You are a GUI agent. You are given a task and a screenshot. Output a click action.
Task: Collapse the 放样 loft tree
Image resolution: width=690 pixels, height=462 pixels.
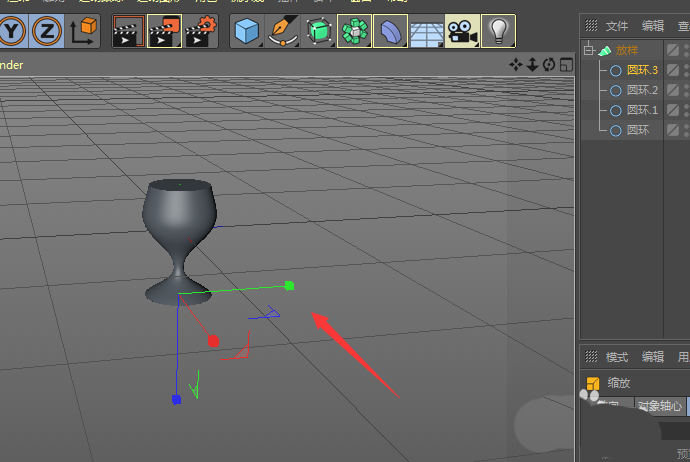[x=589, y=50]
